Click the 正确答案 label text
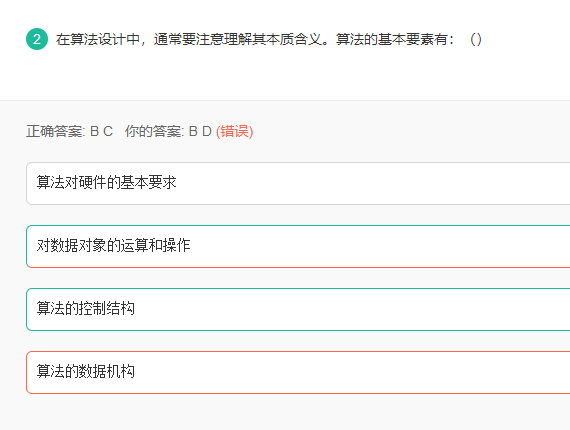This screenshot has height=430, width=570. (55, 131)
